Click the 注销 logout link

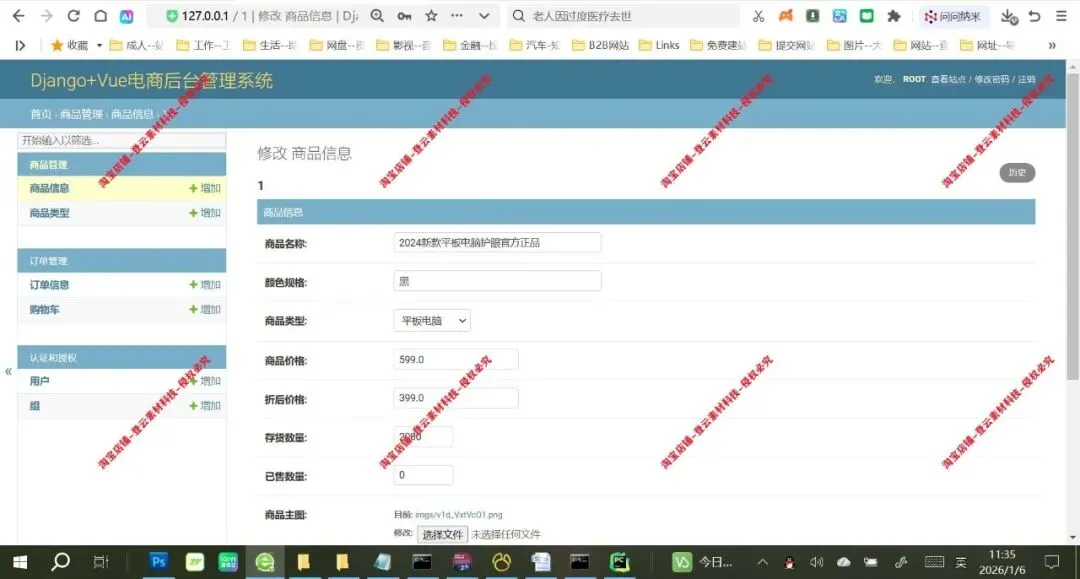(x=1026, y=79)
